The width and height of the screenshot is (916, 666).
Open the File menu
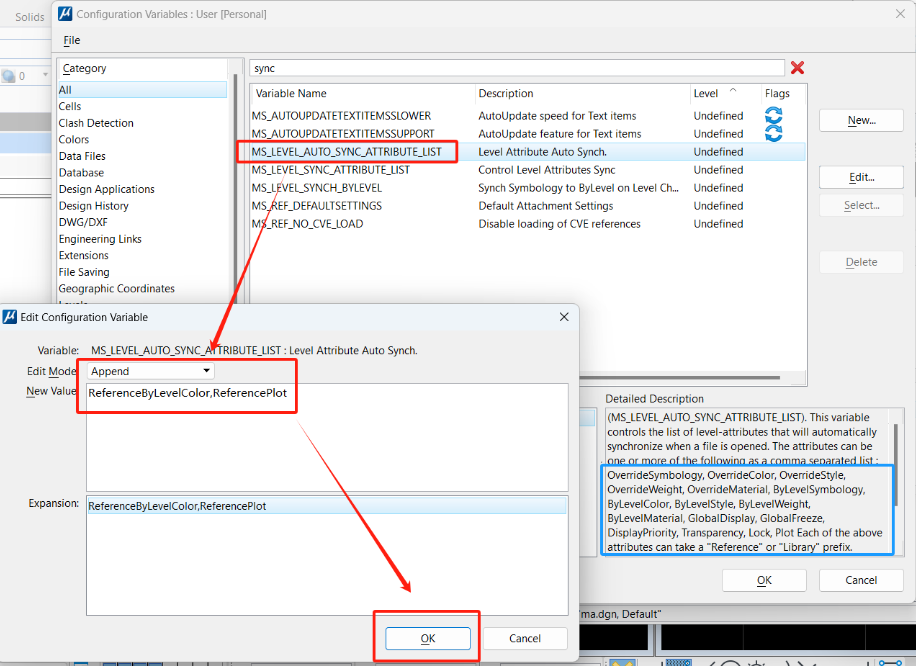[72, 40]
